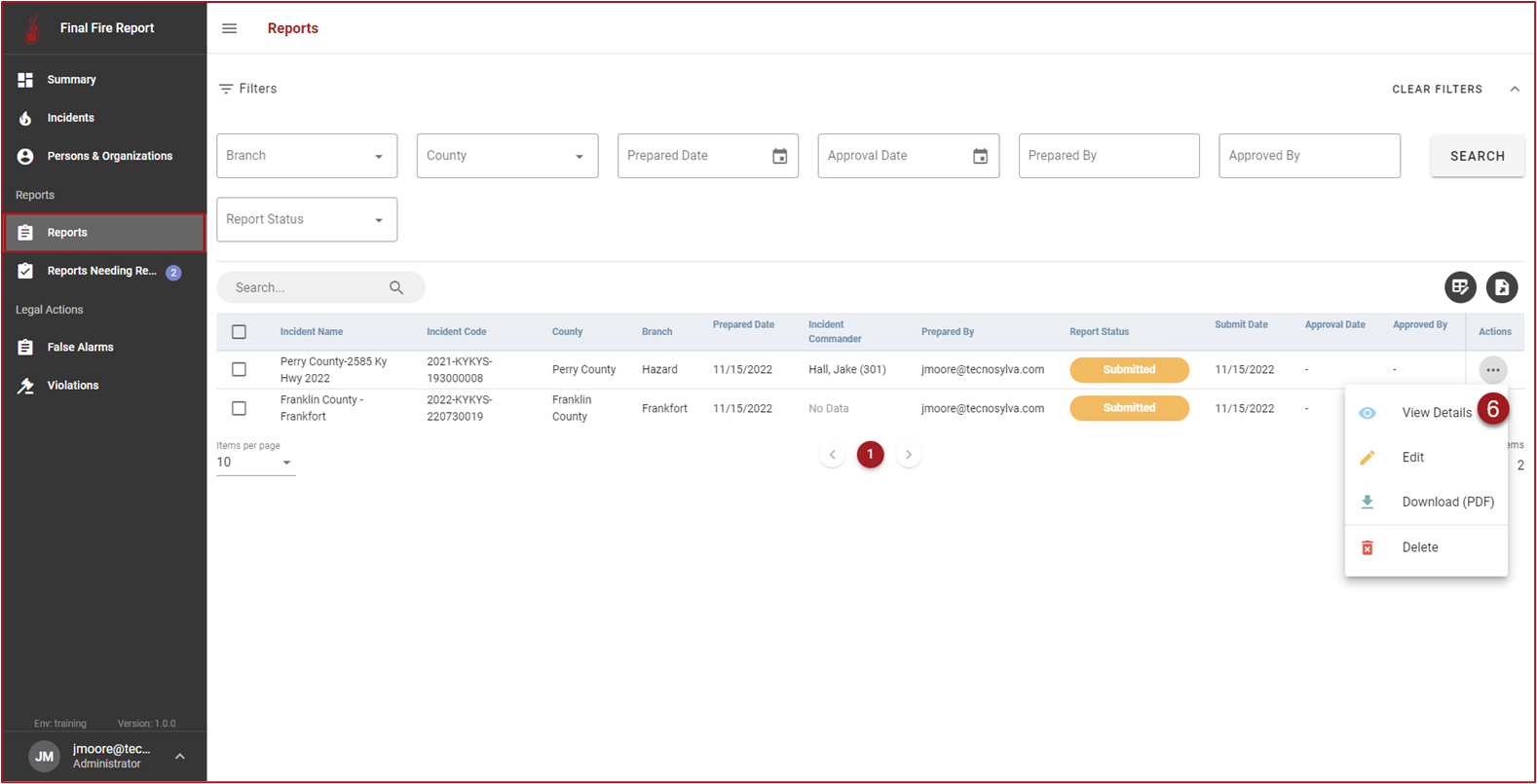This screenshot has height=784, width=1537.
Task: Click the table column settings icon
Action: 1459,287
